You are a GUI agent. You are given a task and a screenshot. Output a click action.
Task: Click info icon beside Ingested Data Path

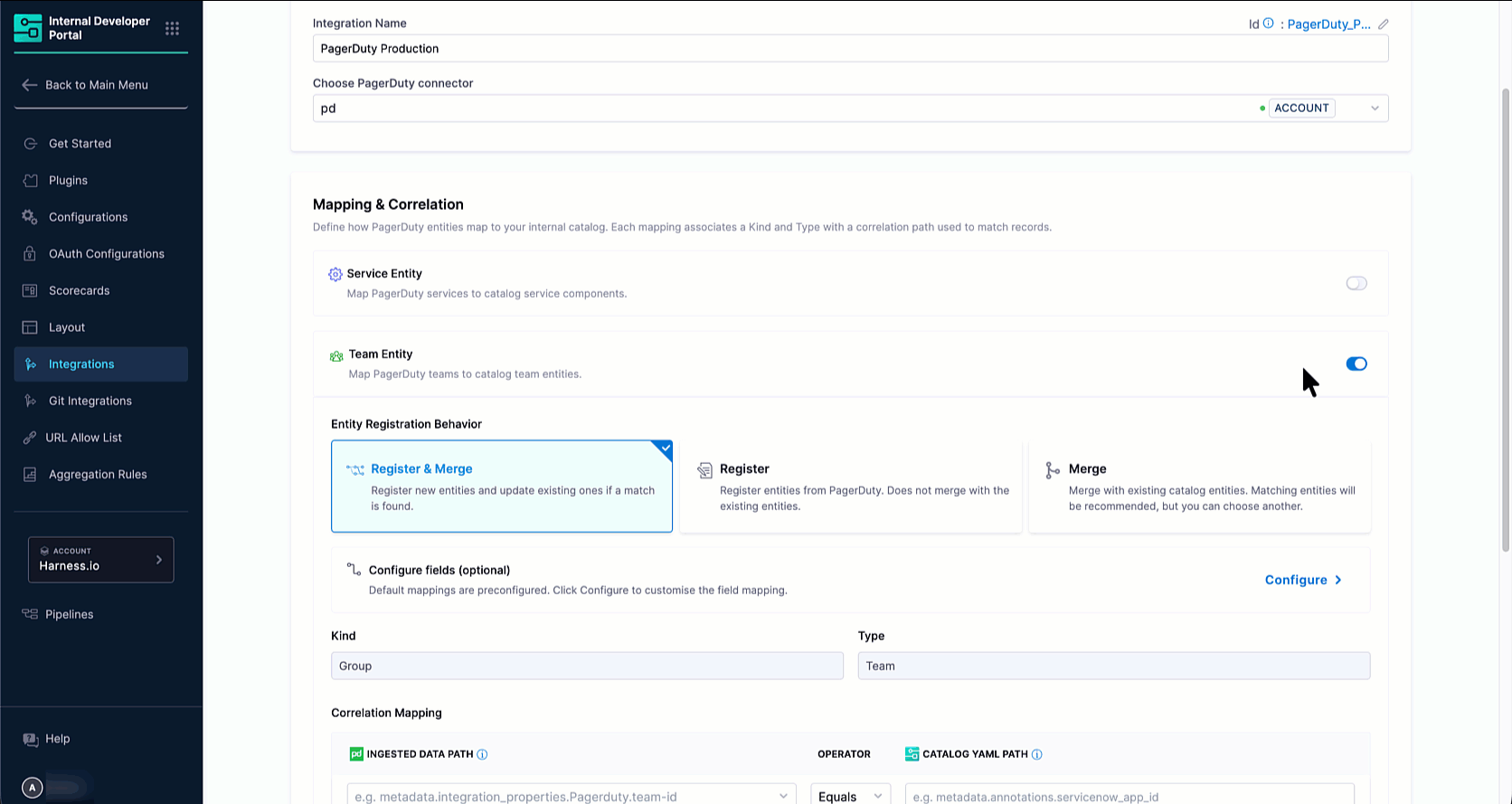[x=482, y=754]
